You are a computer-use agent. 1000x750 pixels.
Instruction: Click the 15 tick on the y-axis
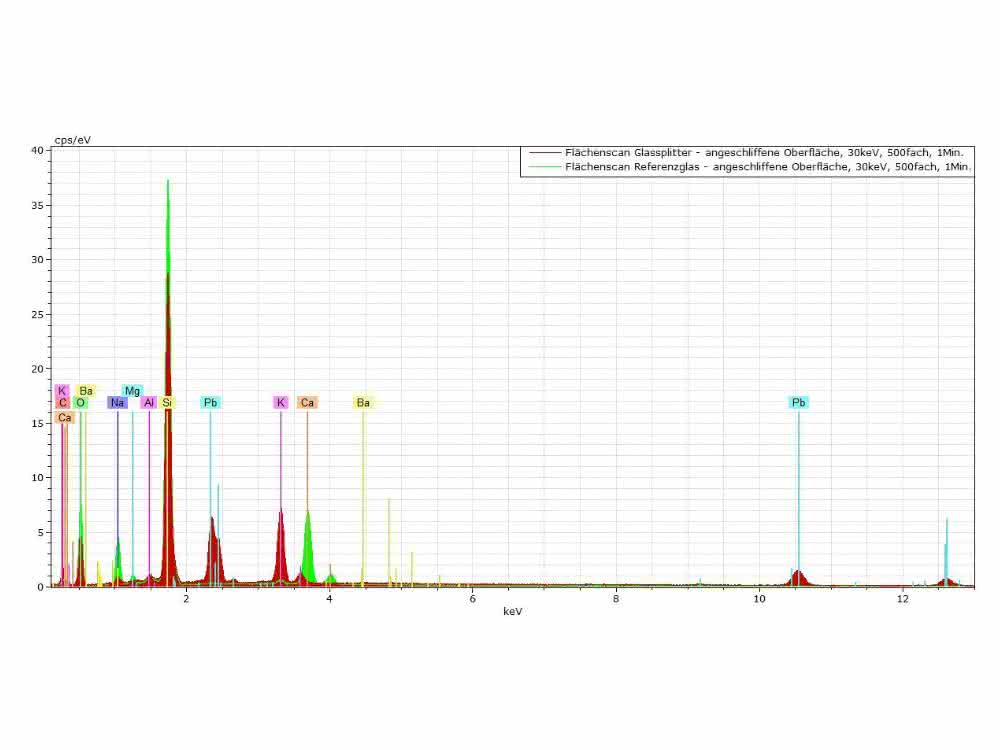[x=37, y=423]
